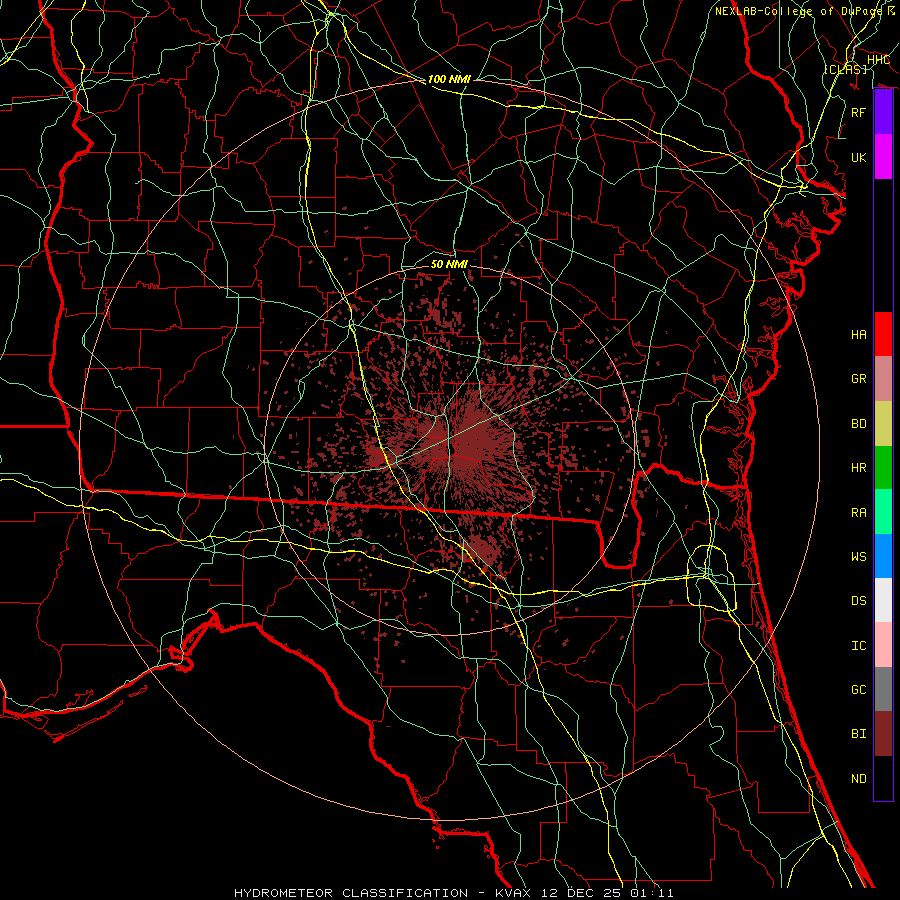
Task: Click the KVAX radar site identifier
Action: (515, 893)
